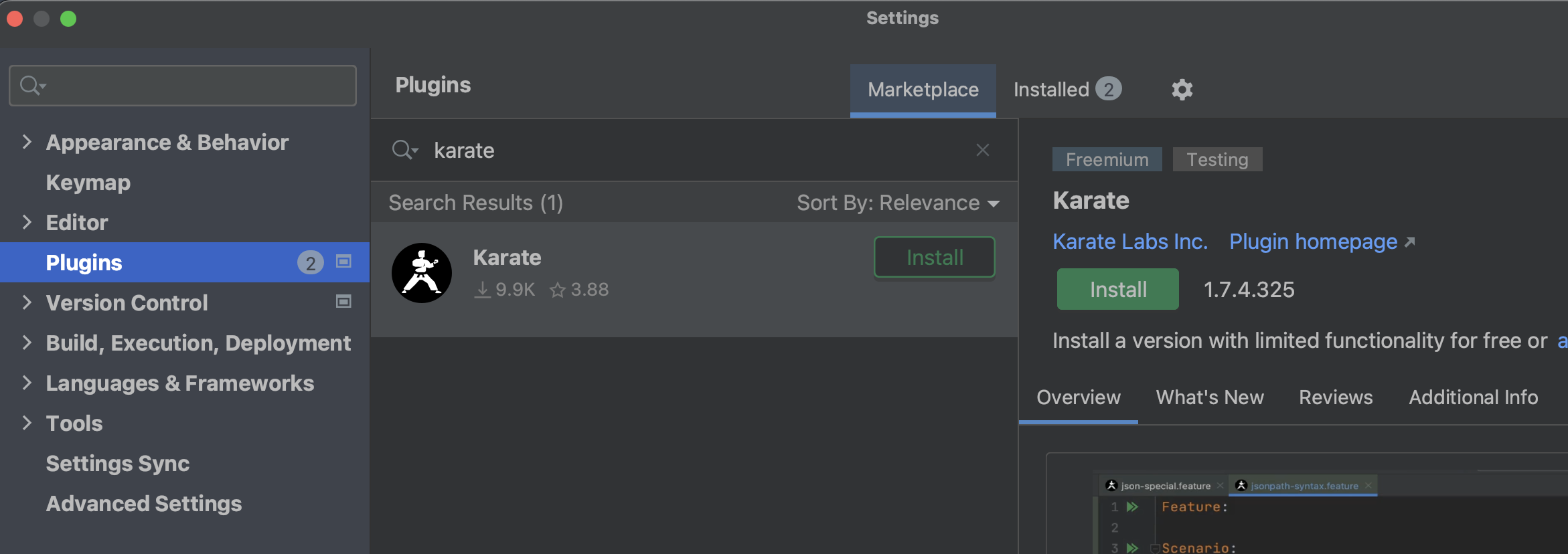Open the plugins gear settings menu
This screenshot has height=554, width=1568.
coord(1182,90)
